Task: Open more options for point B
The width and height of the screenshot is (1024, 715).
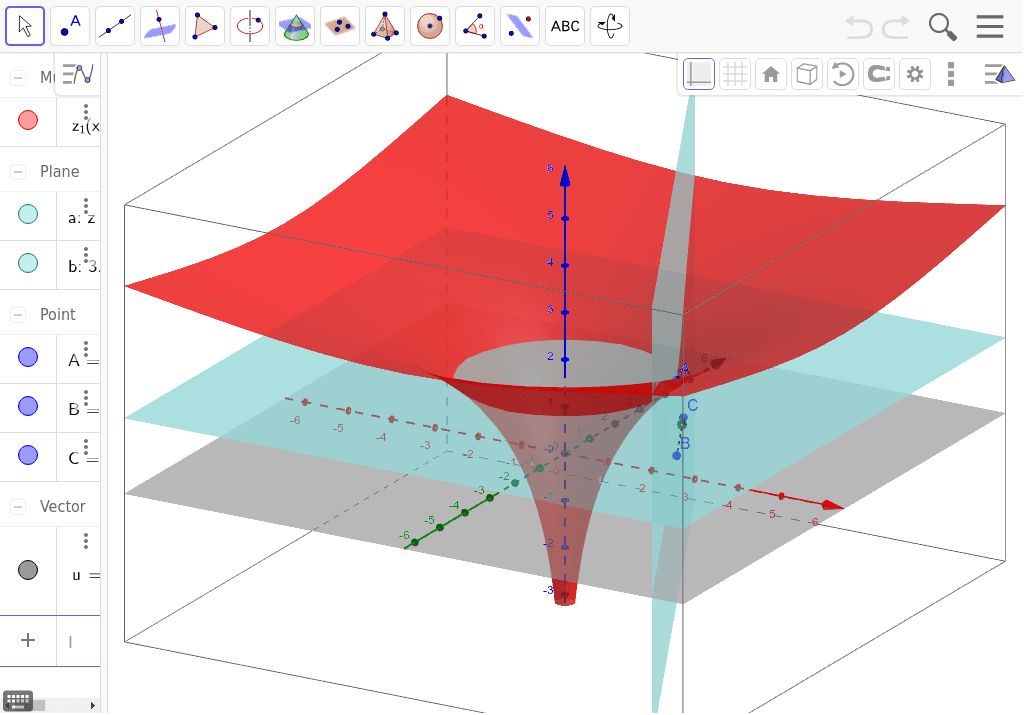Action: tap(86, 398)
